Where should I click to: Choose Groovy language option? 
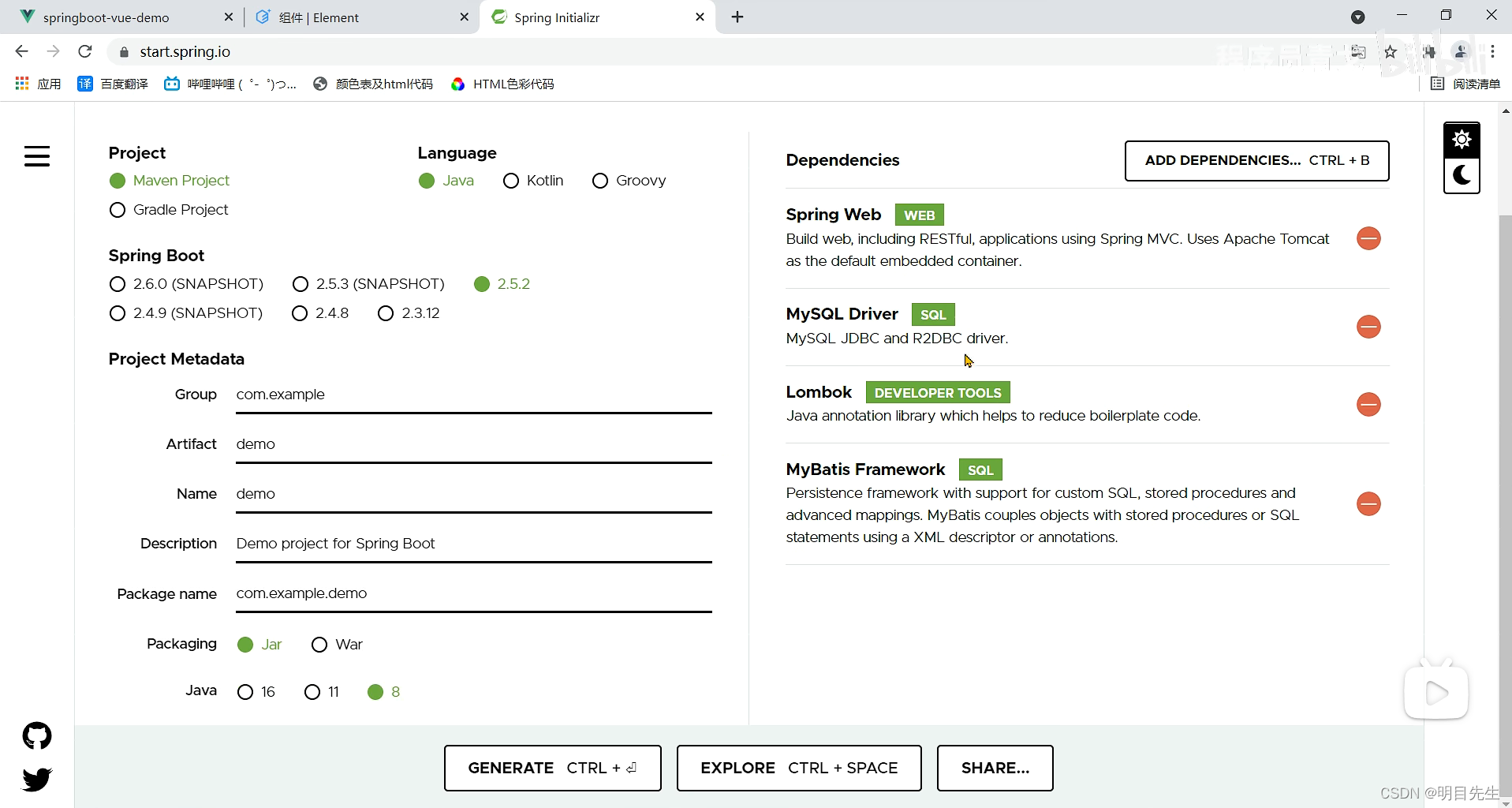tap(600, 181)
